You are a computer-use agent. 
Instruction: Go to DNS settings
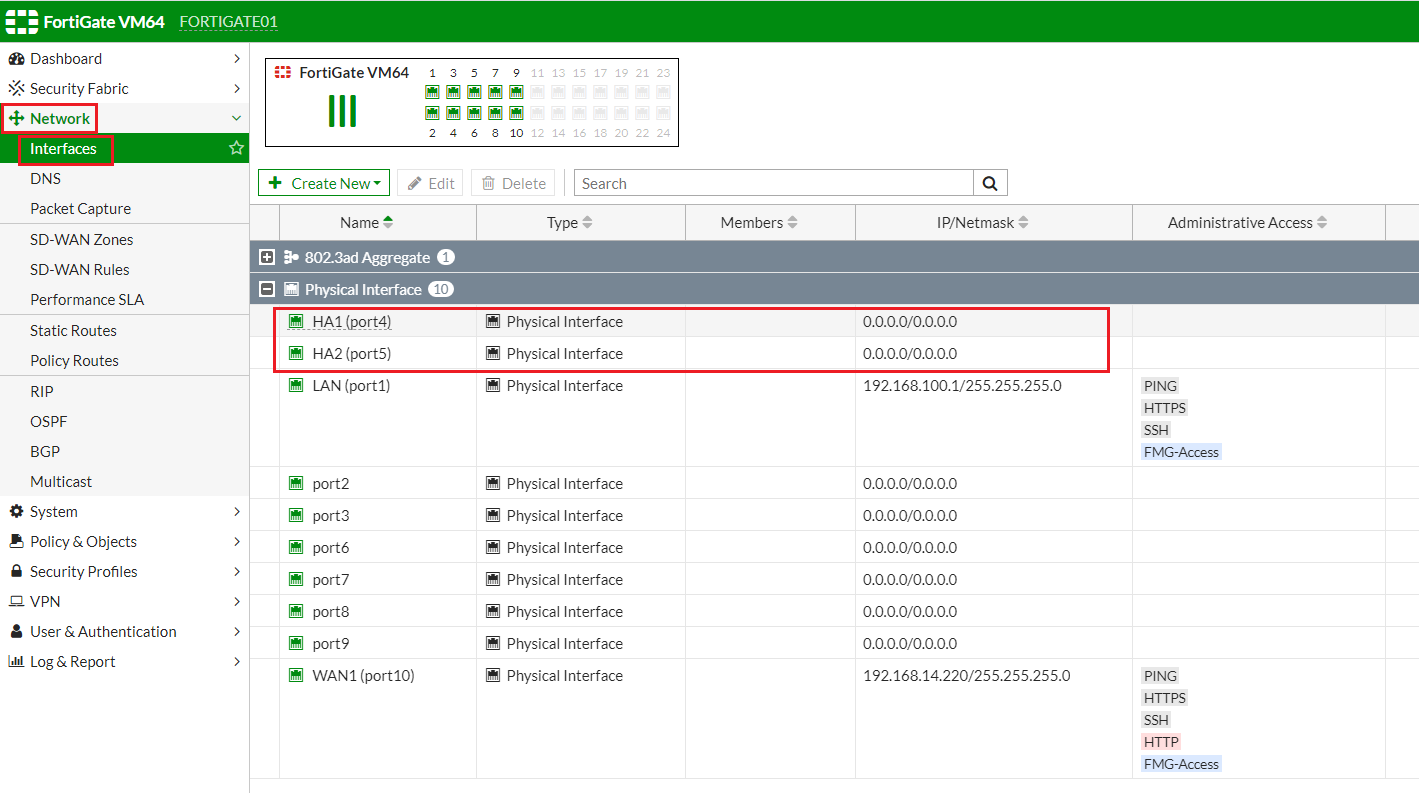45,178
